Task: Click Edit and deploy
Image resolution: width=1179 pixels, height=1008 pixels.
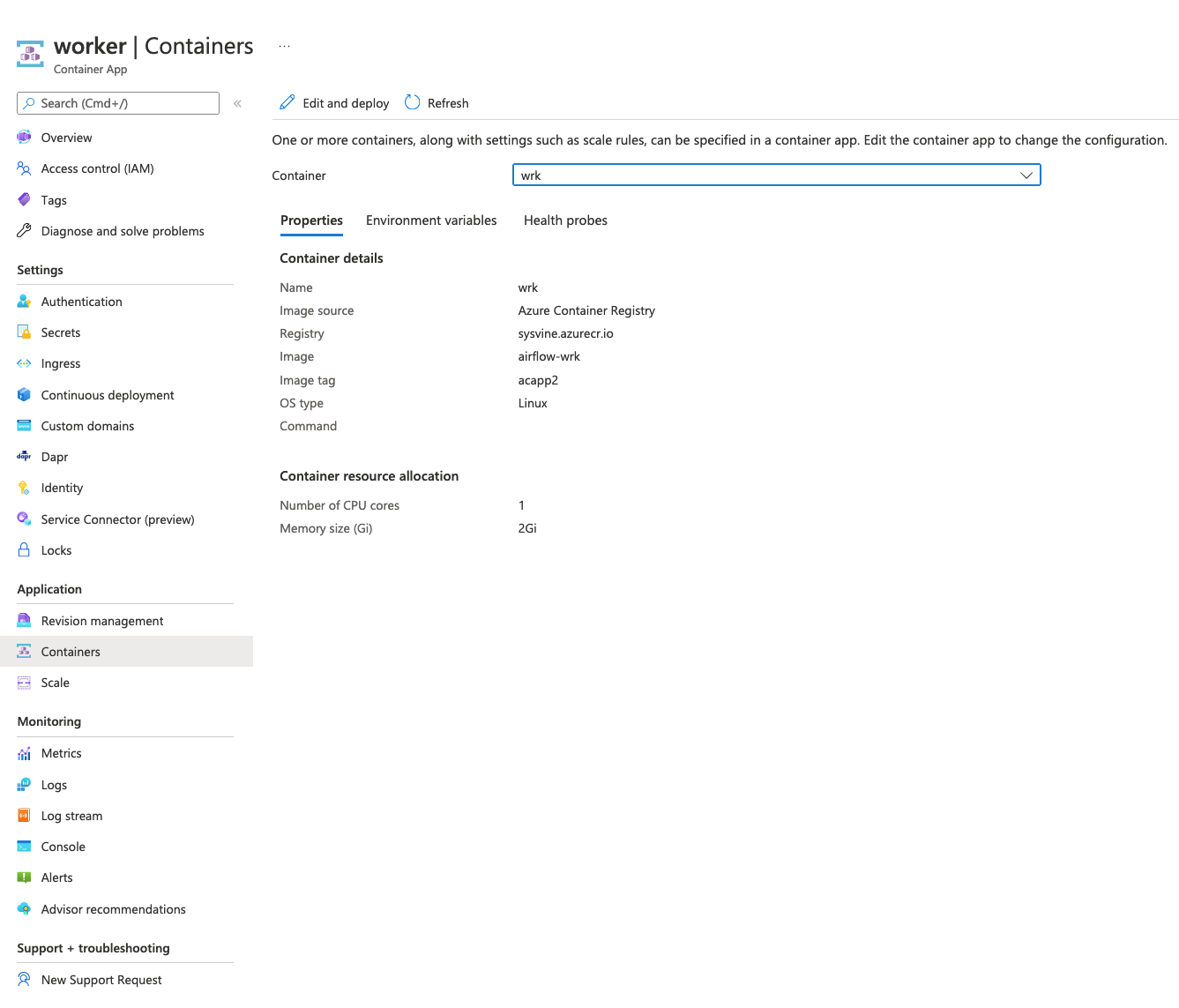Action: pos(333,102)
